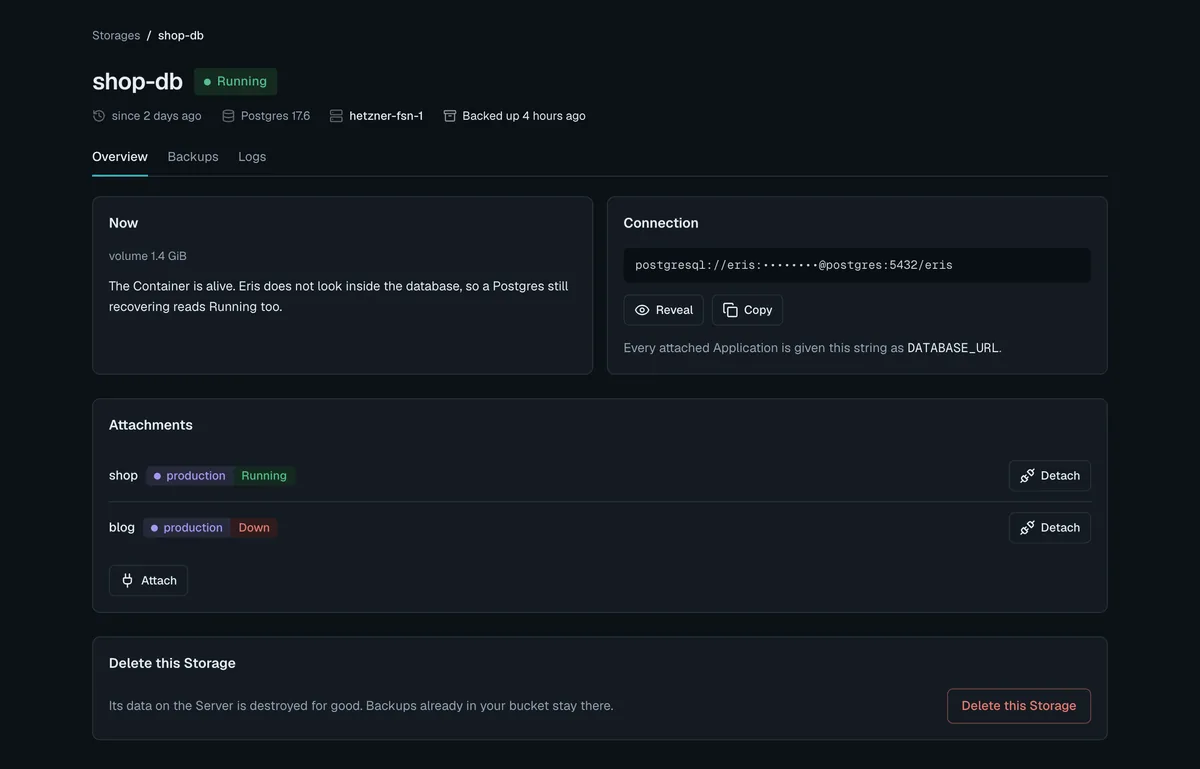The image size is (1200, 769).
Task: Reveal the connection password
Action: point(664,310)
